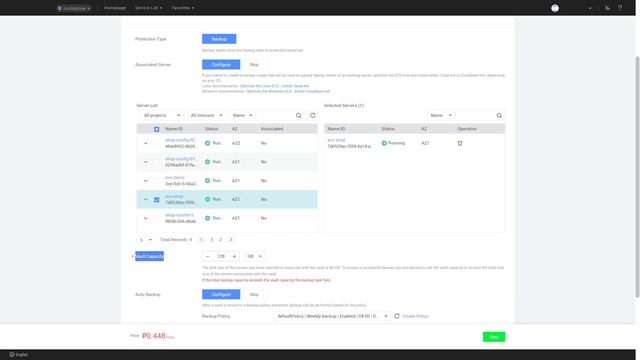Viewport: 640px width, 360px height.
Task: Select Backup protection type
Action: point(219,39)
